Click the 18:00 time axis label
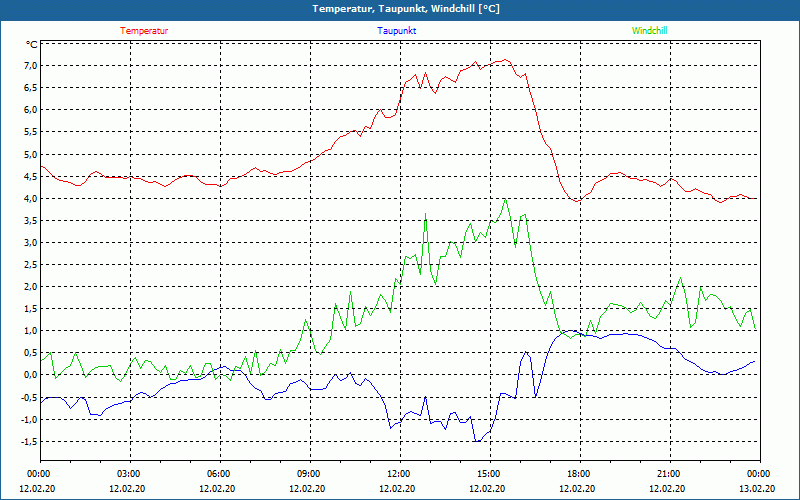The image size is (800, 500). pyautogui.click(x=580, y=474)
